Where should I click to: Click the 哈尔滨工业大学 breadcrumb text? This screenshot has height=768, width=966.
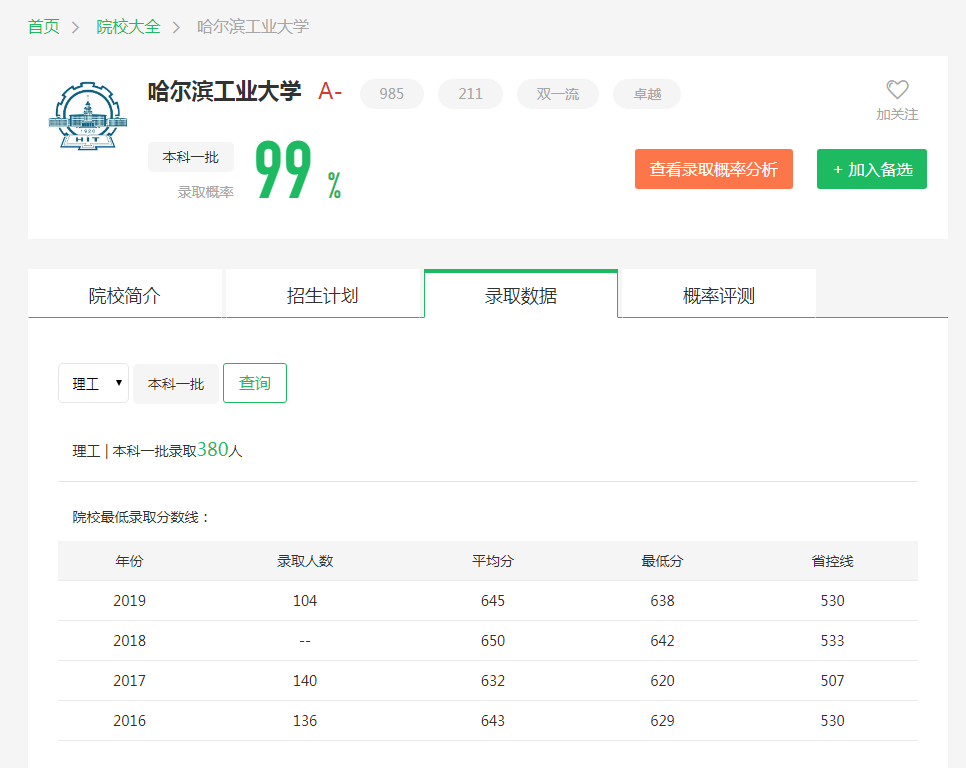[x=253, y=26]
